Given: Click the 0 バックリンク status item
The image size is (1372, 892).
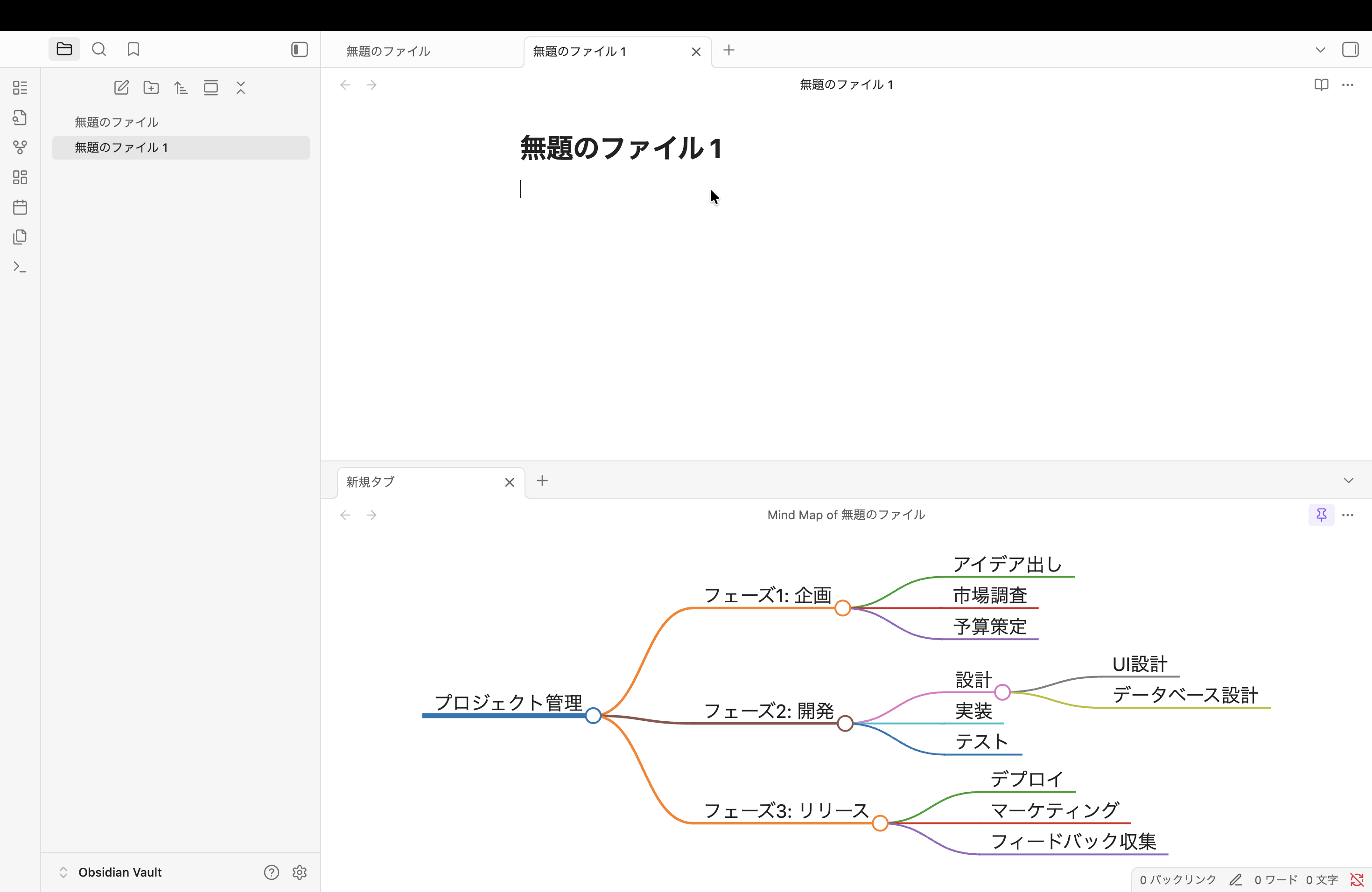Looking at the screenshot, I should 1177,879.
